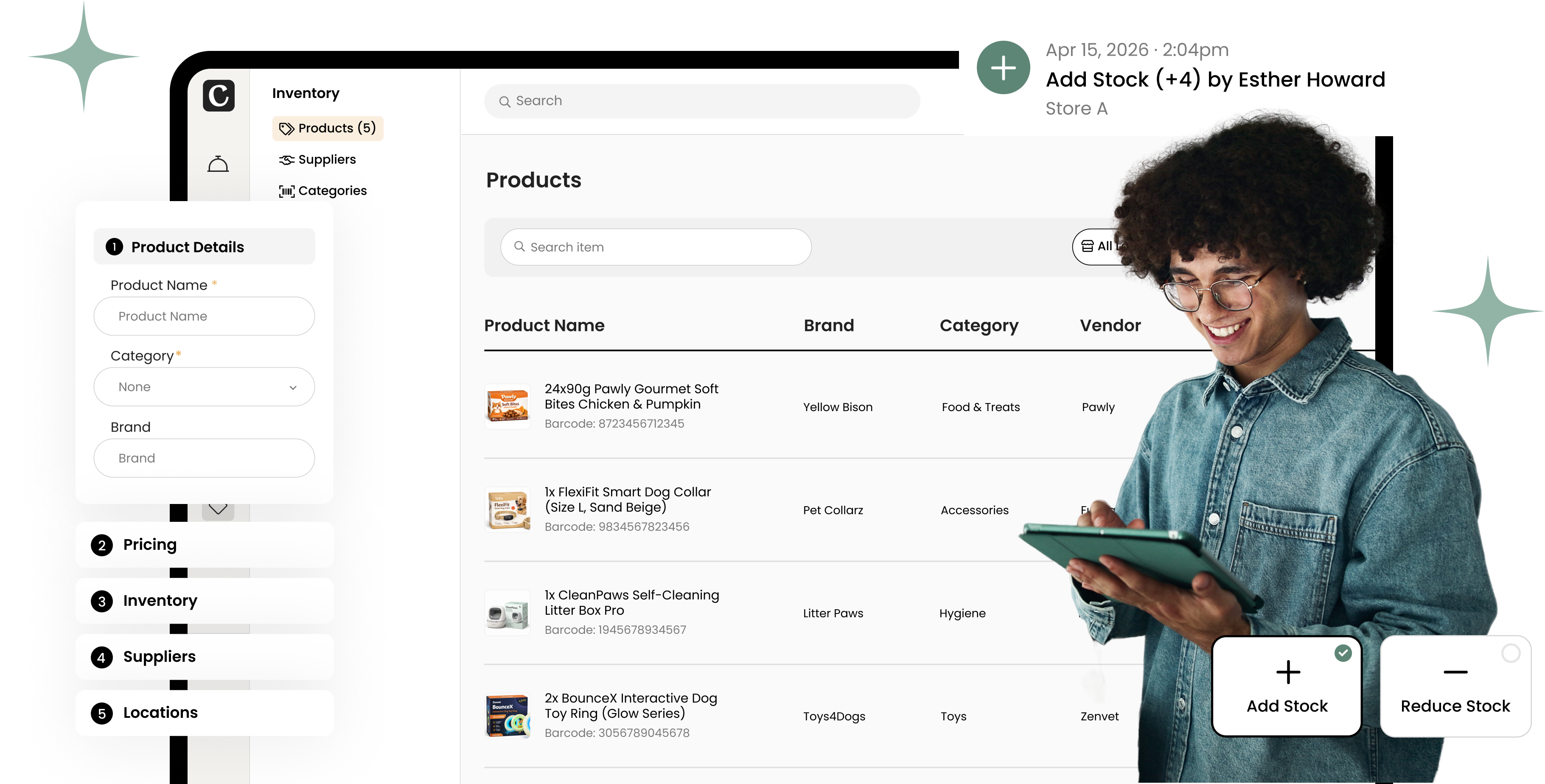Click the Add Stock card button
This screenshot has height=784, width=1545.
coord(1287,686)
